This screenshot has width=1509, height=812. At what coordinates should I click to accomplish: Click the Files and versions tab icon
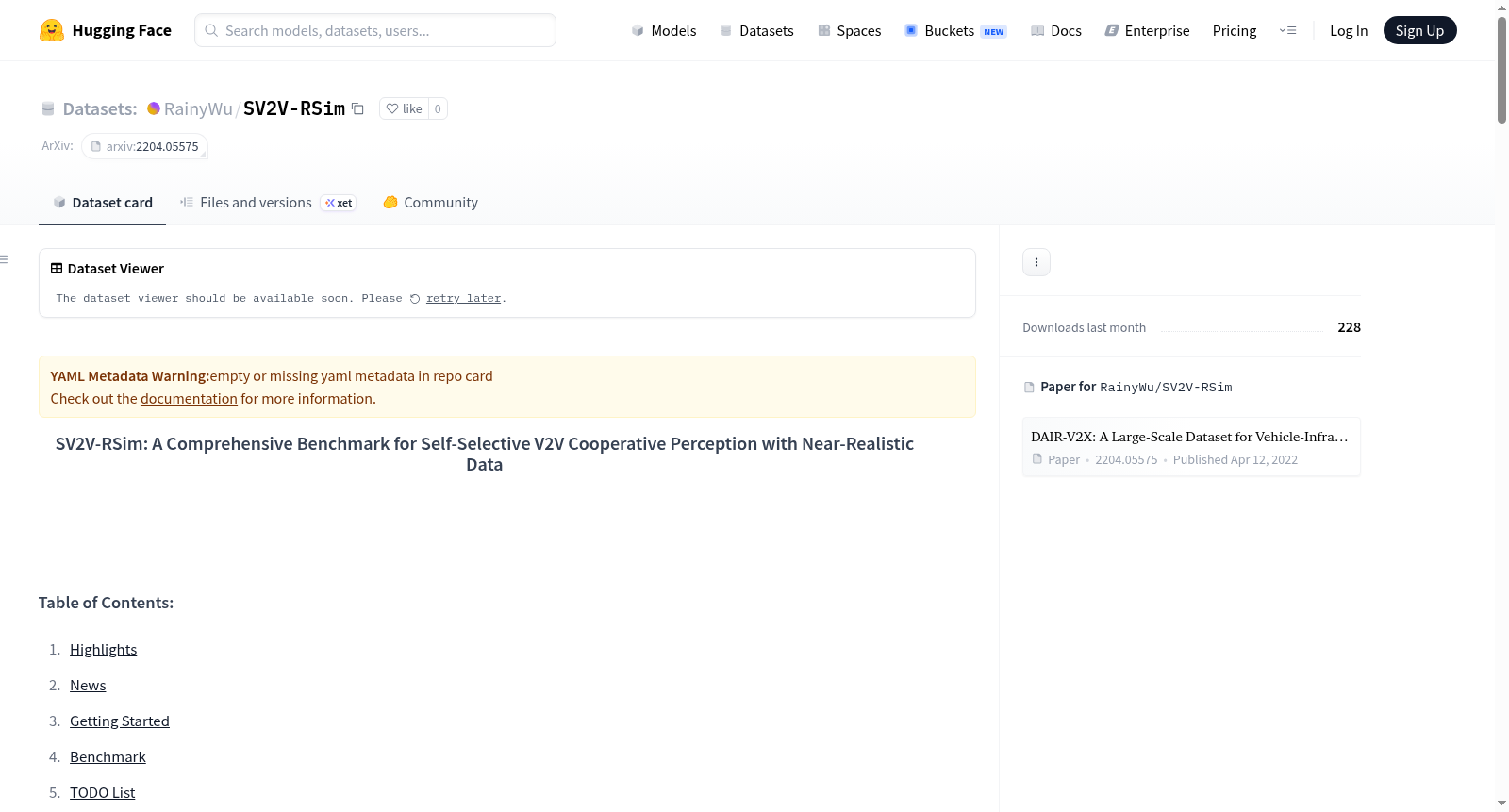(x=187, y=202)
